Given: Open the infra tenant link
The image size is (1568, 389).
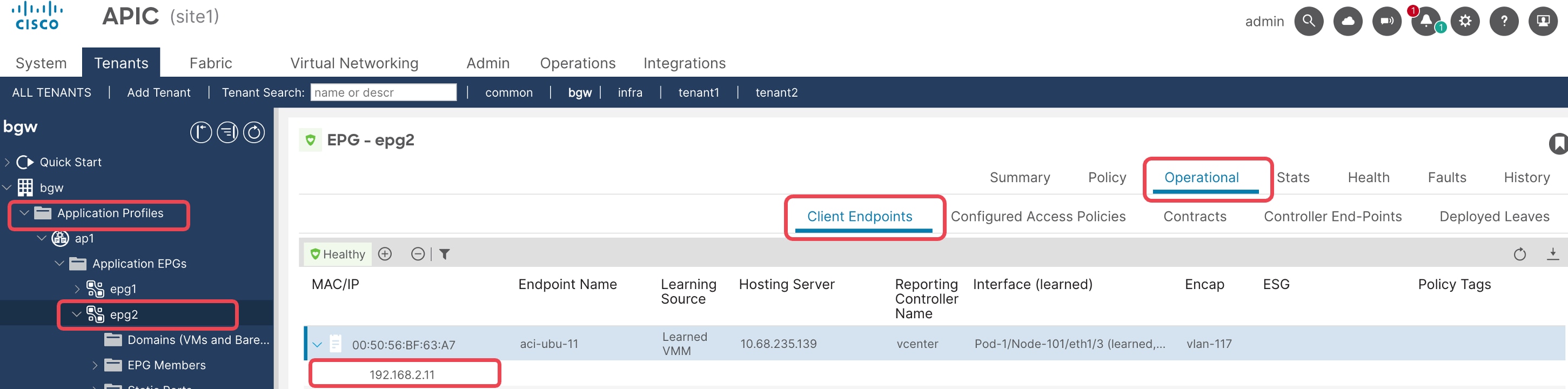Looking at the screenshot, I should 630,92.
